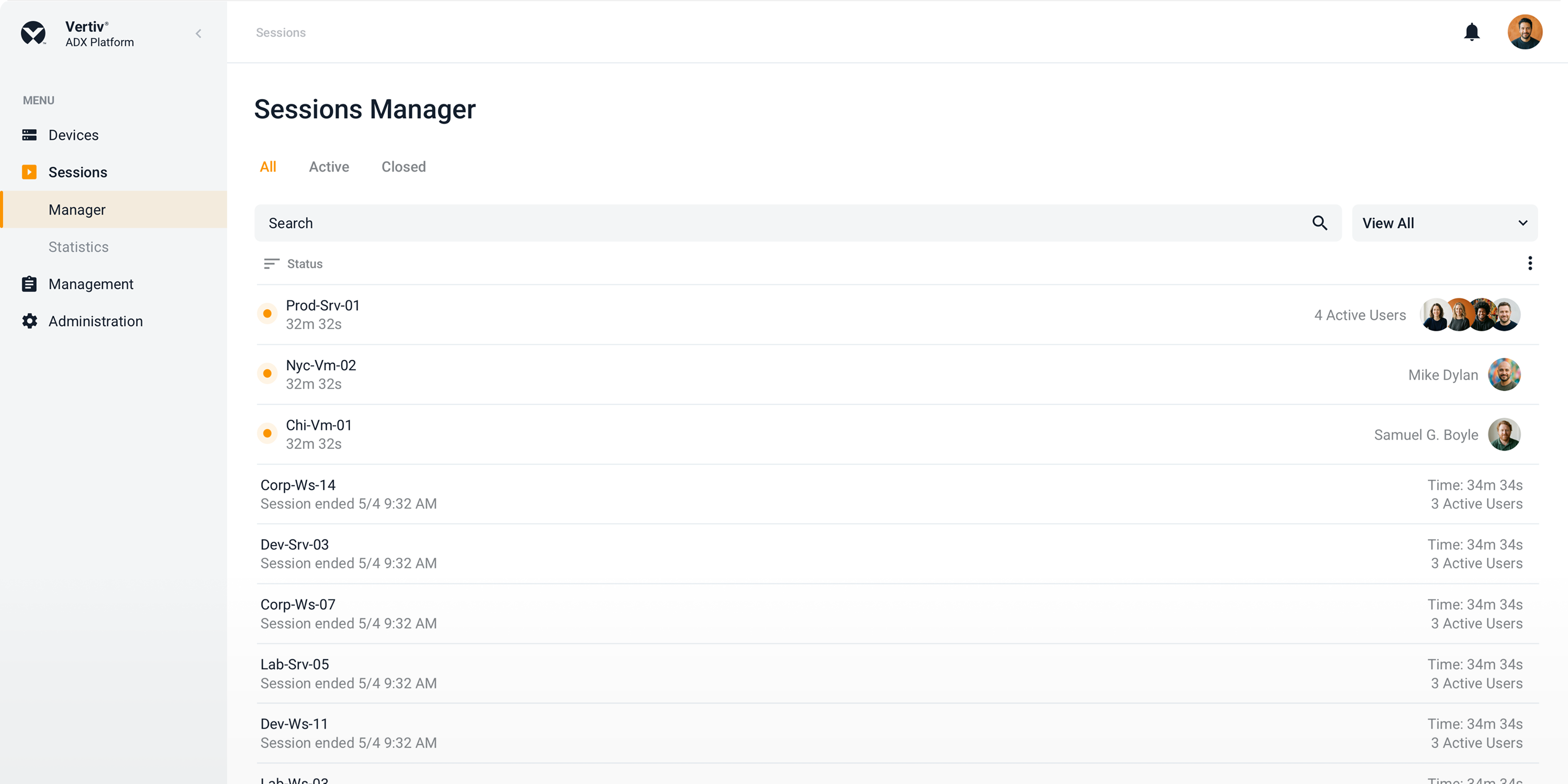Click the Prod-Srv-01 active users avatar group
Viewport: 1568px width, 784px height.
pos(1470,315)
